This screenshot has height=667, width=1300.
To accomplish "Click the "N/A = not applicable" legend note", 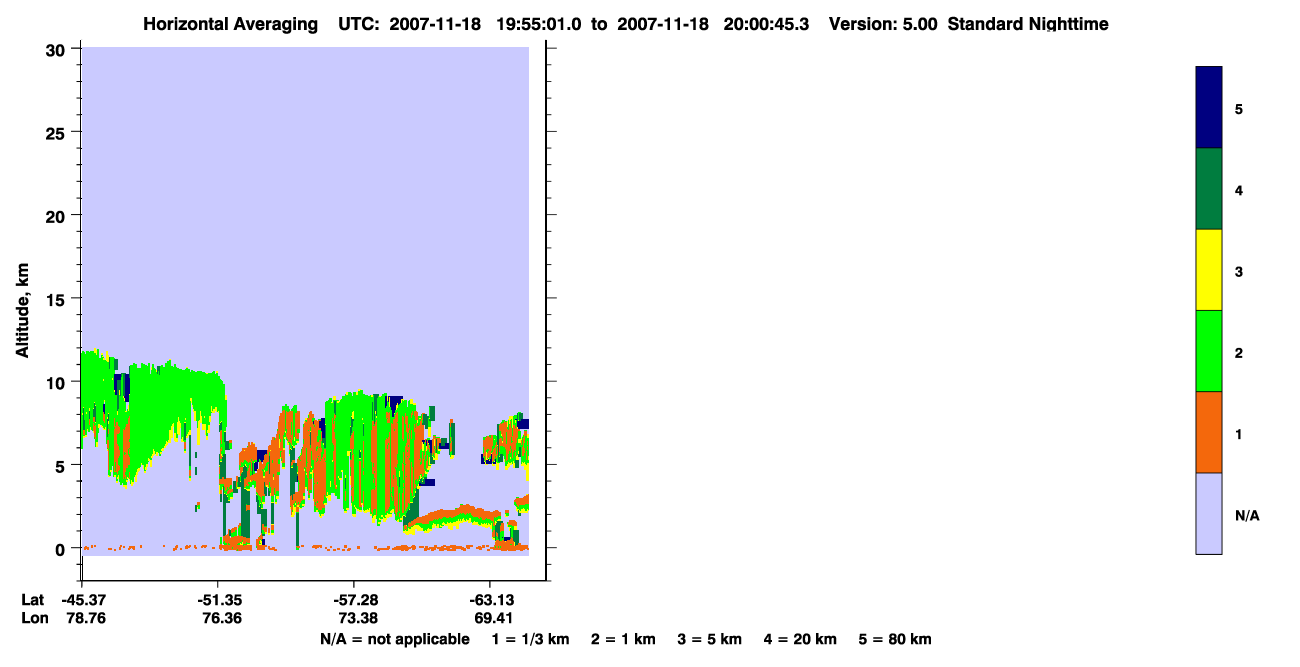I will tap(395, 639).
